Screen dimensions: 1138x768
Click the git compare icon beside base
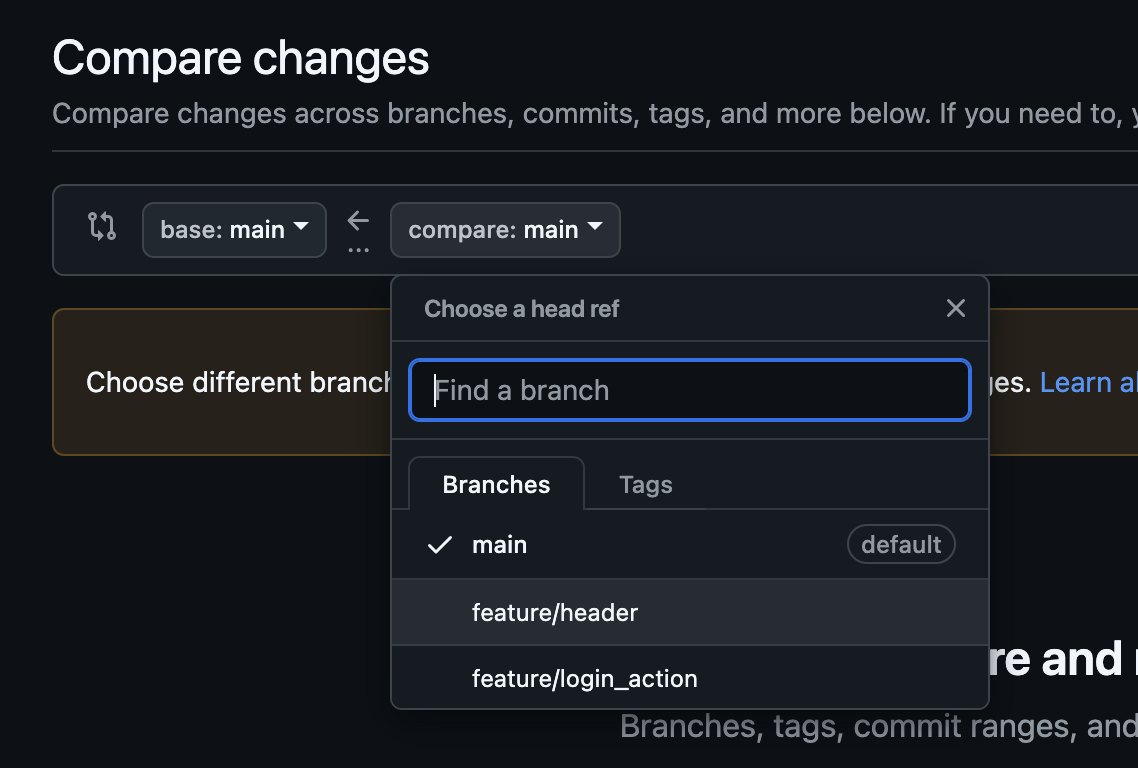[102, 226]
